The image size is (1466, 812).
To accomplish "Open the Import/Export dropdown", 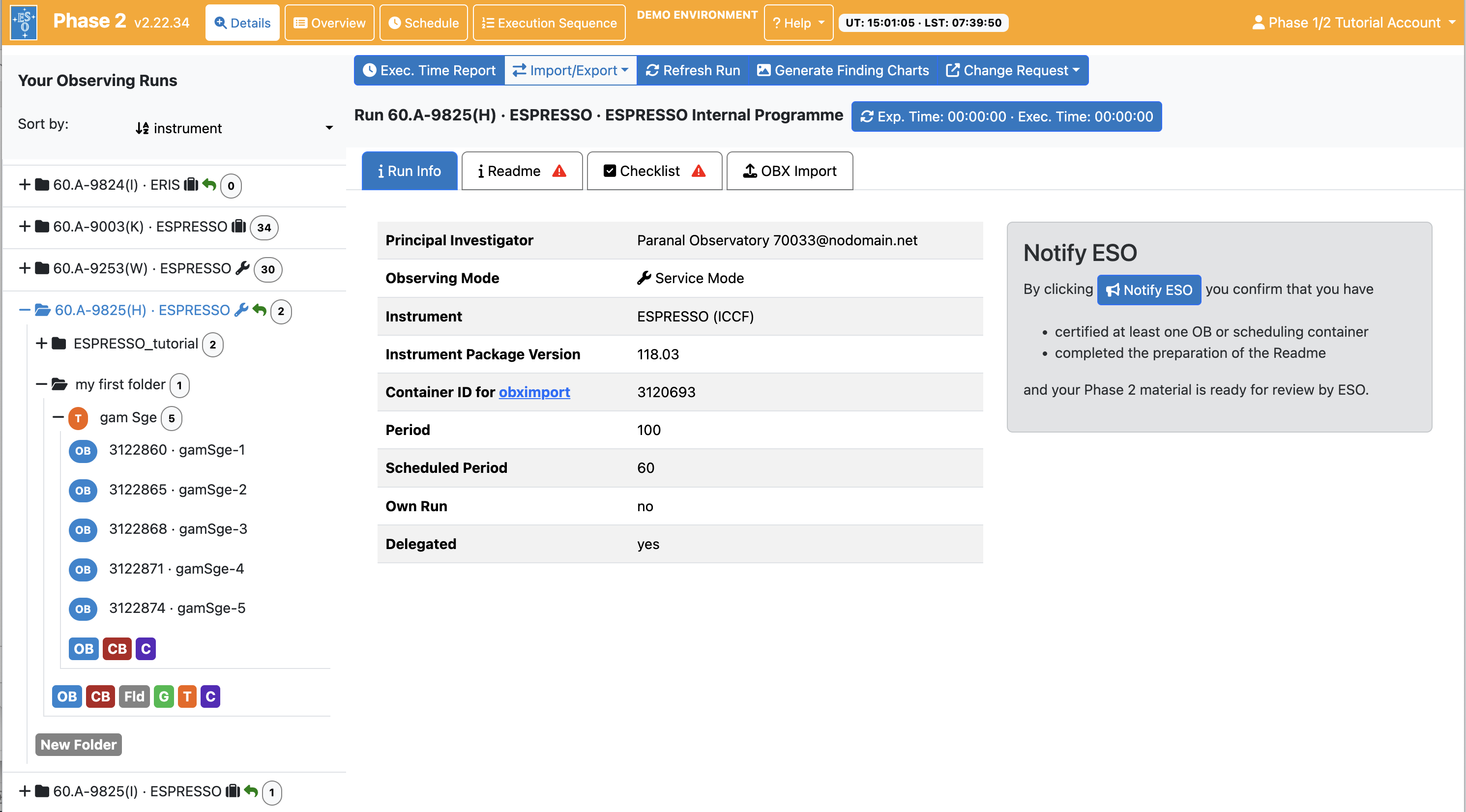I will pyautogui.click(x=571, y=71).
